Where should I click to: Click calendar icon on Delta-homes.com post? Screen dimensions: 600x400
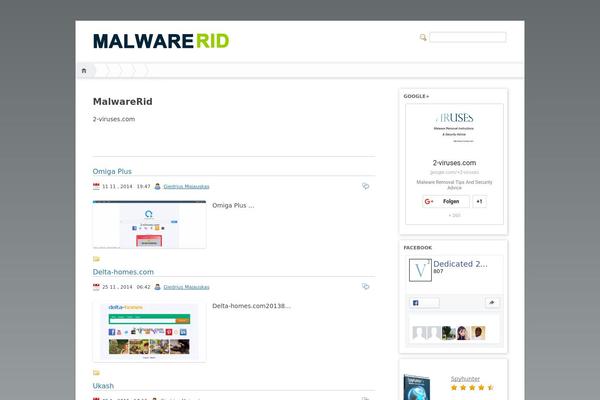click(x=96, y=287)
